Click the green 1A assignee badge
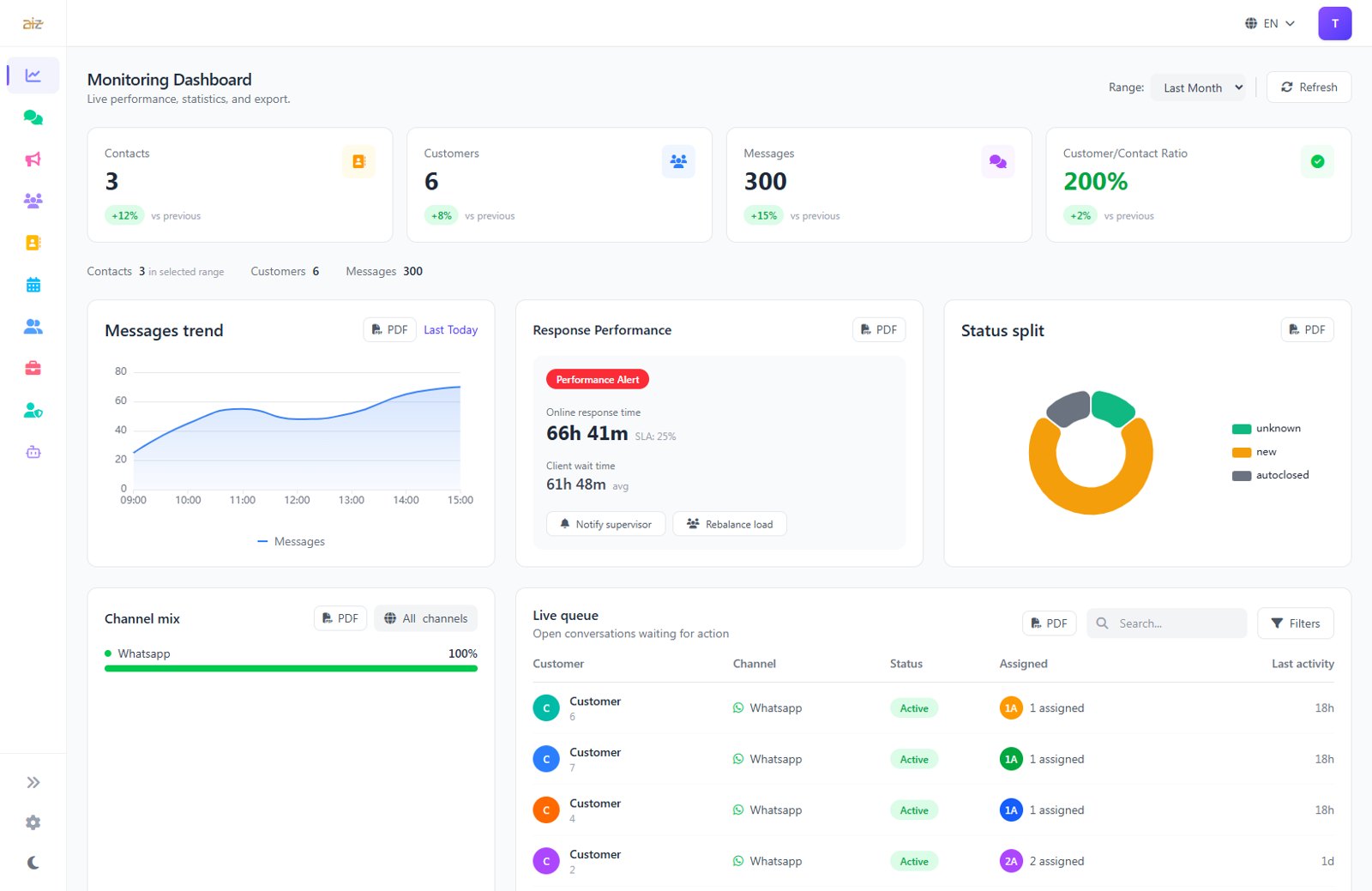1372x891 pixels. tap(1011, 759)
